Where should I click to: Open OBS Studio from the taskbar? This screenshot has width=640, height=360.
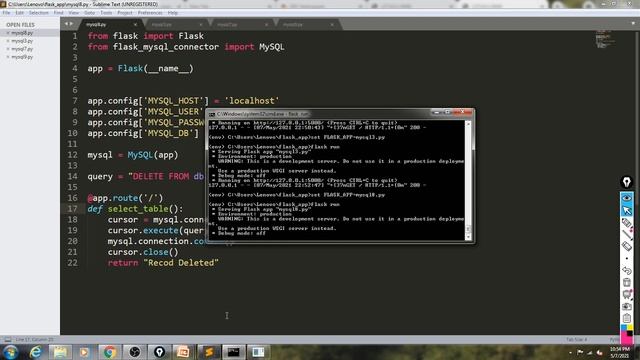click(134, 352)
